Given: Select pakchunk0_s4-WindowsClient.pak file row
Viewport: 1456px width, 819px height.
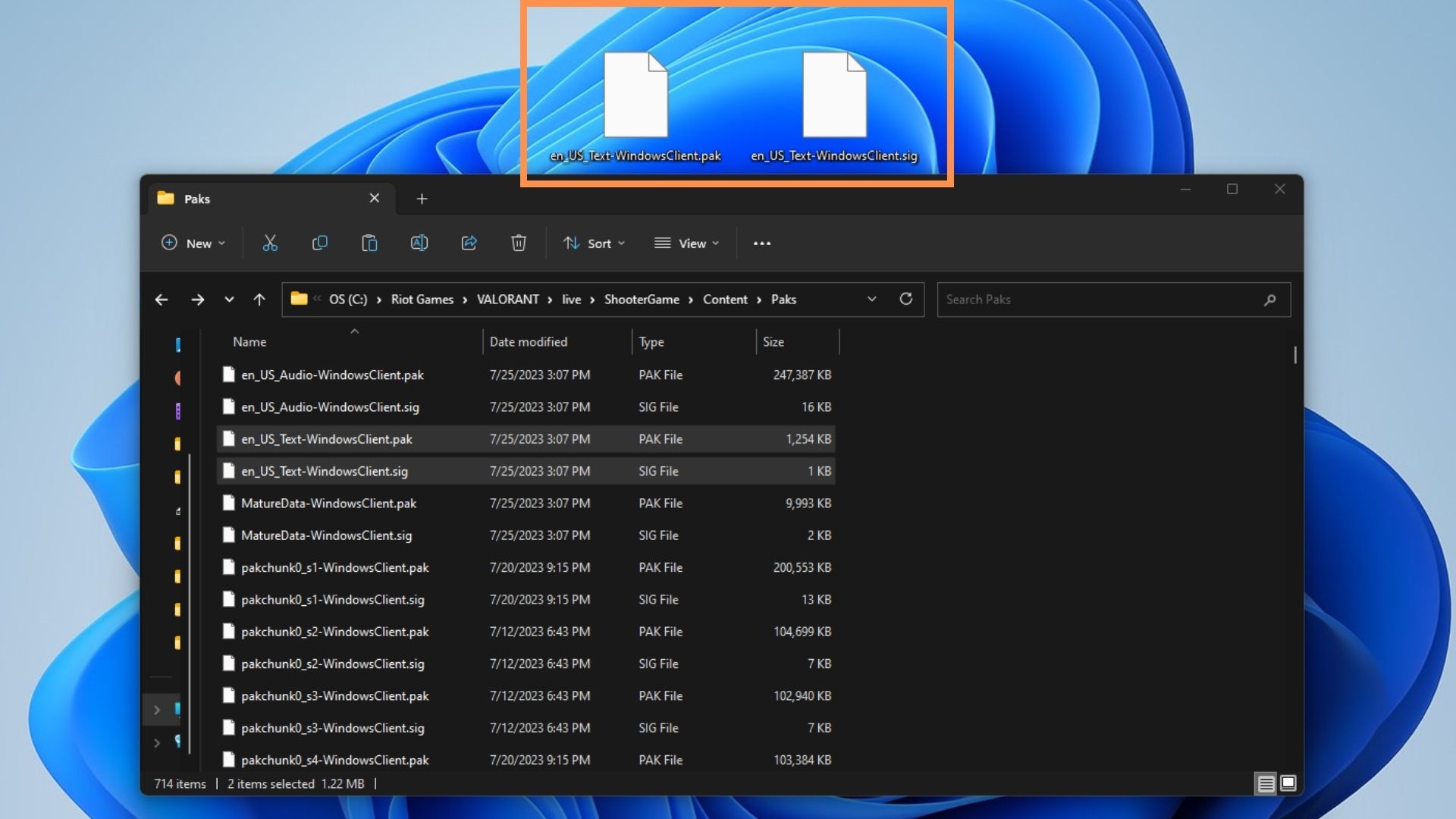Looking at the screenshot, I should [526, 760].
